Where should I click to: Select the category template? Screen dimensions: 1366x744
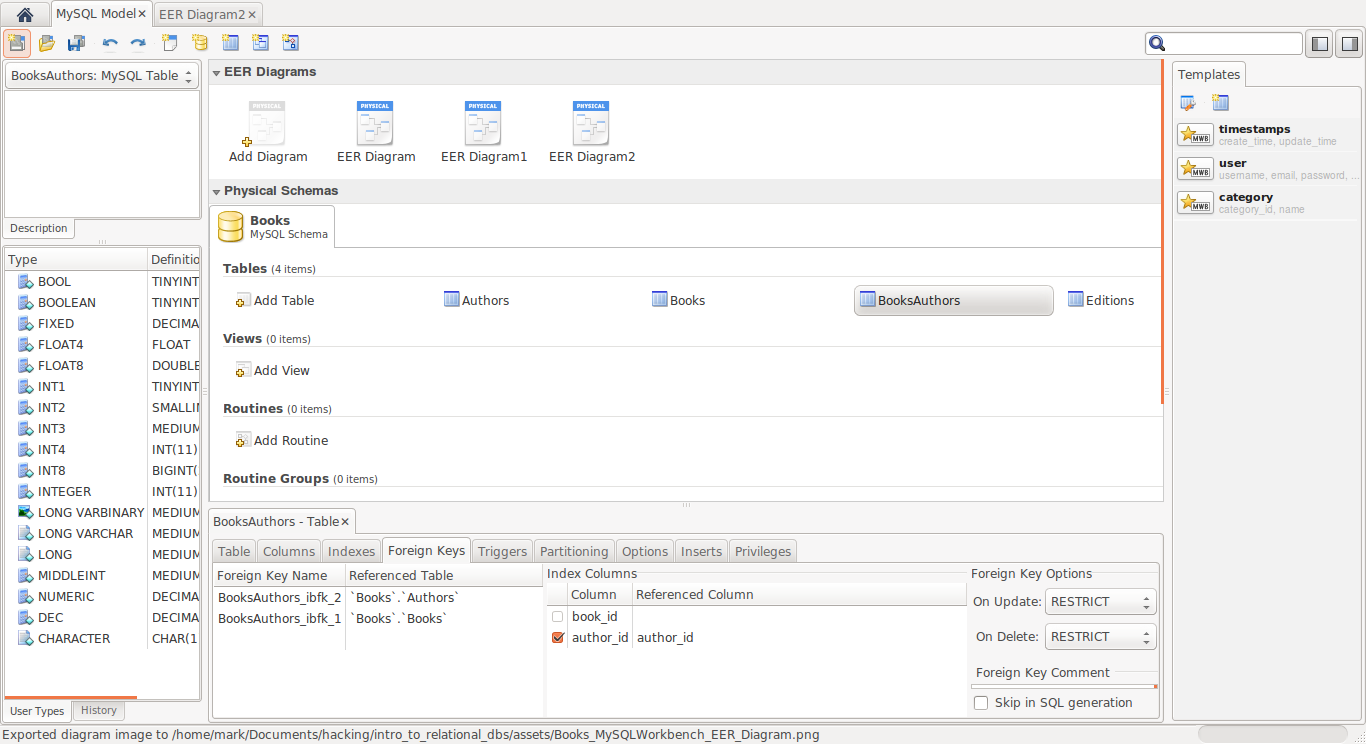click(x=1268, y=203)
